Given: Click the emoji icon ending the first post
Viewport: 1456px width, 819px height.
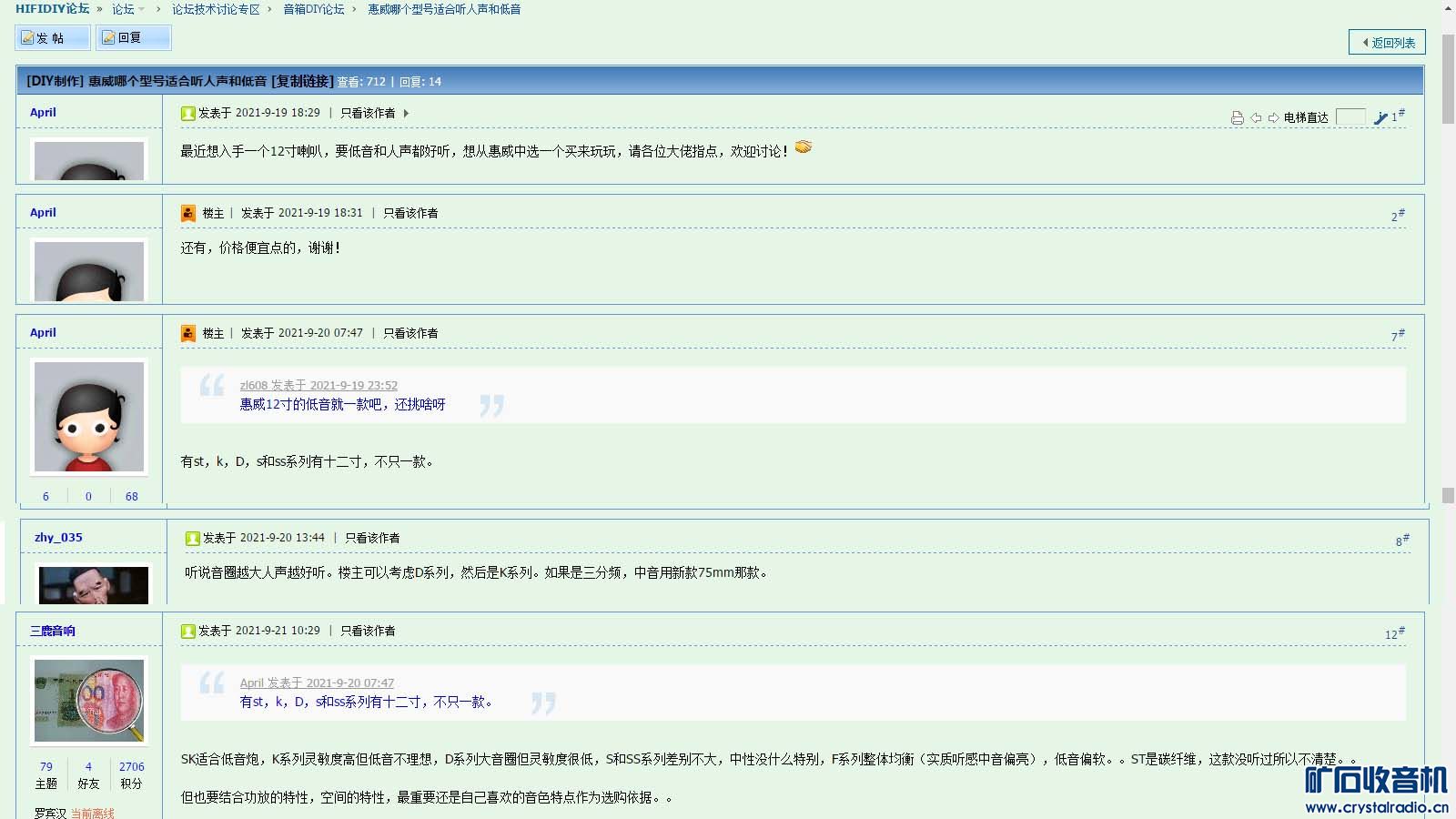Looking at the screenshot, I should point(804,147).
